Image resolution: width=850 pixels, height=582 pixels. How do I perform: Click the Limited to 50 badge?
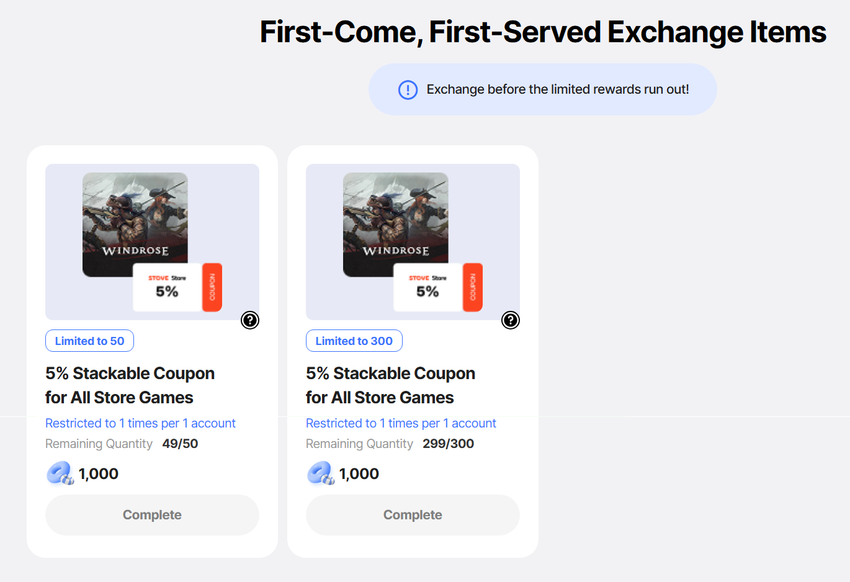point(90,341)
